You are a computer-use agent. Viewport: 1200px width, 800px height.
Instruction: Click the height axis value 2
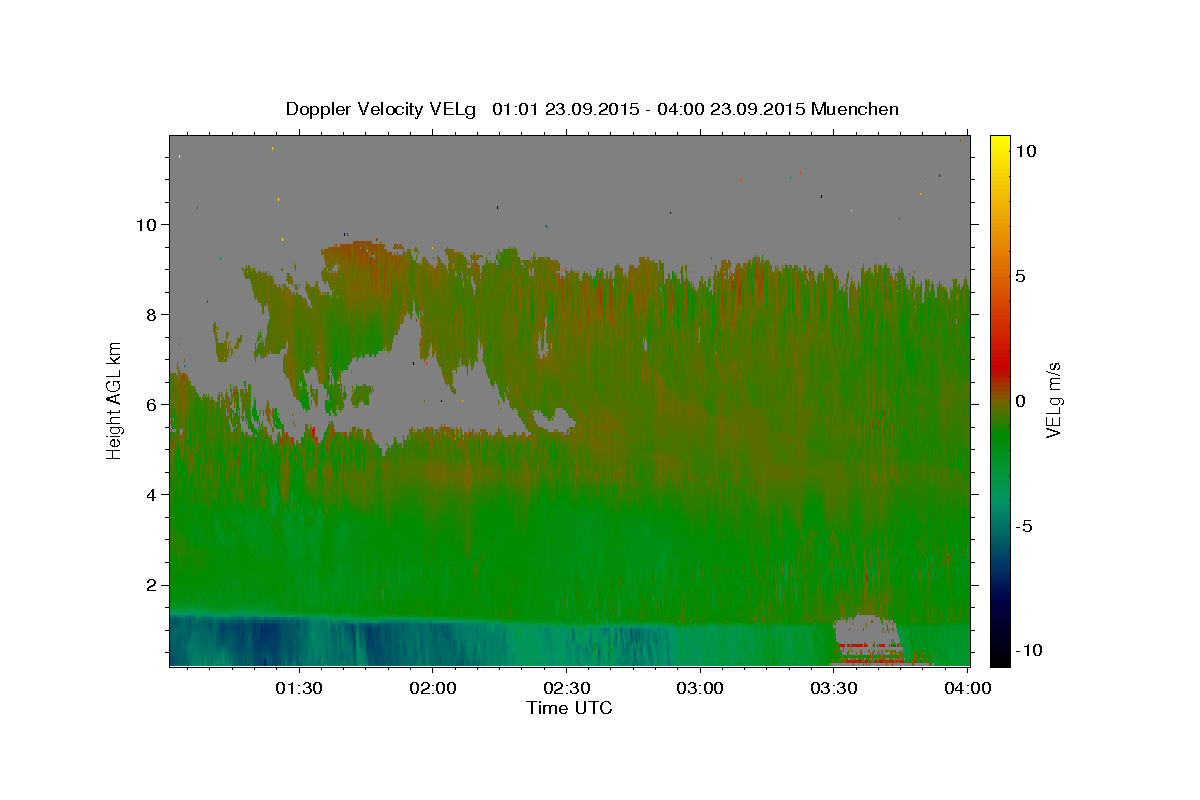pos(150,585)
